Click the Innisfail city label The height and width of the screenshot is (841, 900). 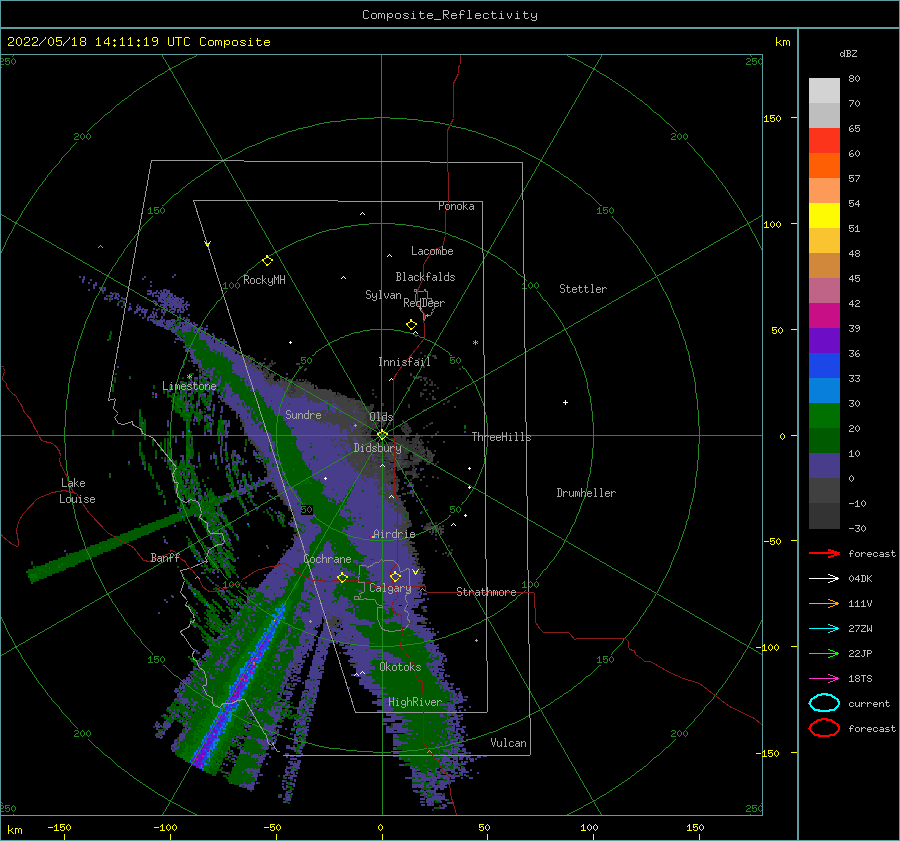[404, 362]
